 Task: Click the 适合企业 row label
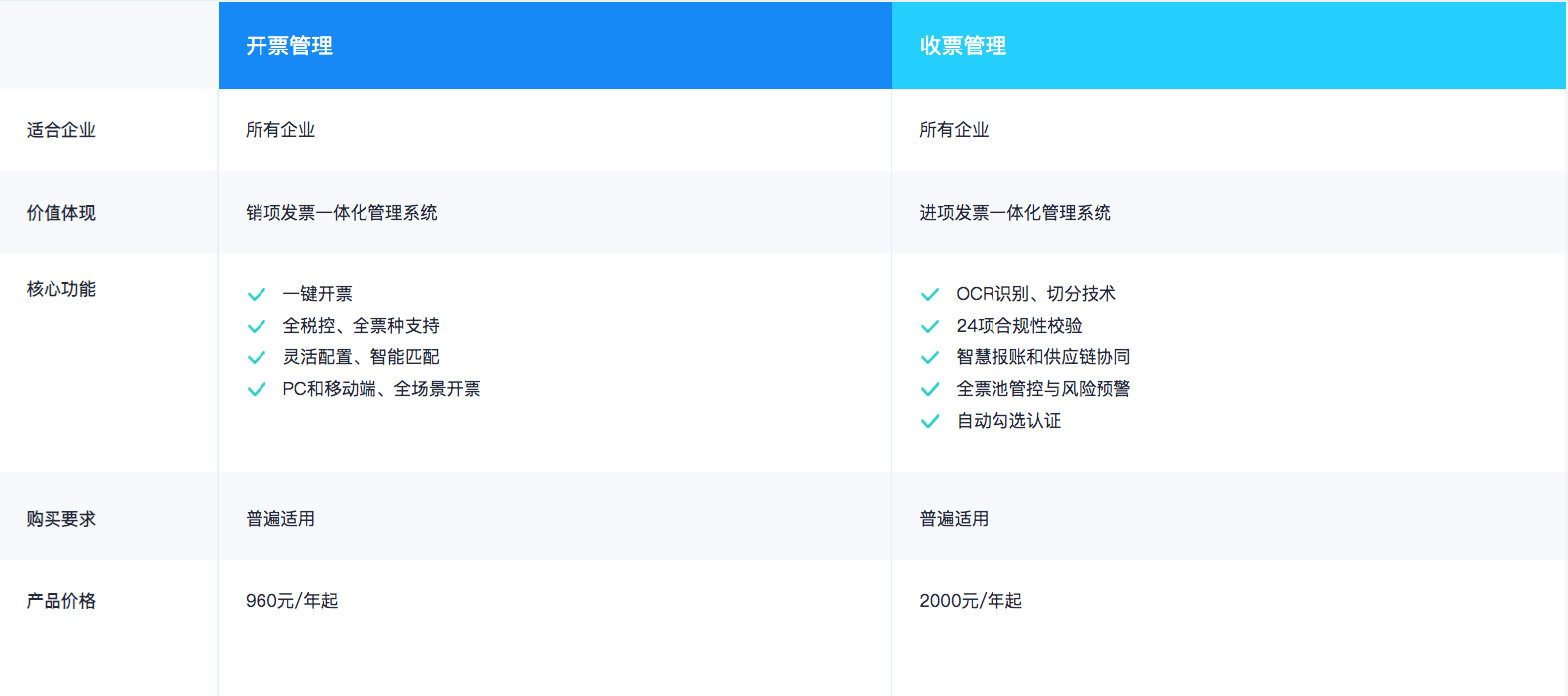click(x=61, y=130)
